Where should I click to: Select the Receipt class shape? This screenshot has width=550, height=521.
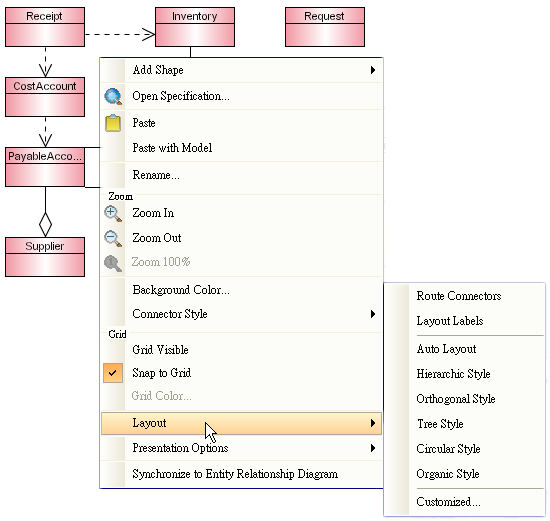point(45,27)
